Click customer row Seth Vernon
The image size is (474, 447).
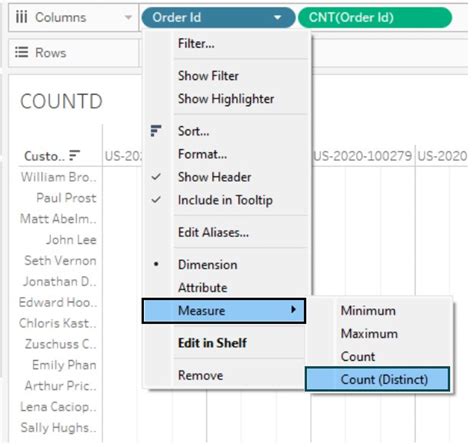[x=60, y=260]
